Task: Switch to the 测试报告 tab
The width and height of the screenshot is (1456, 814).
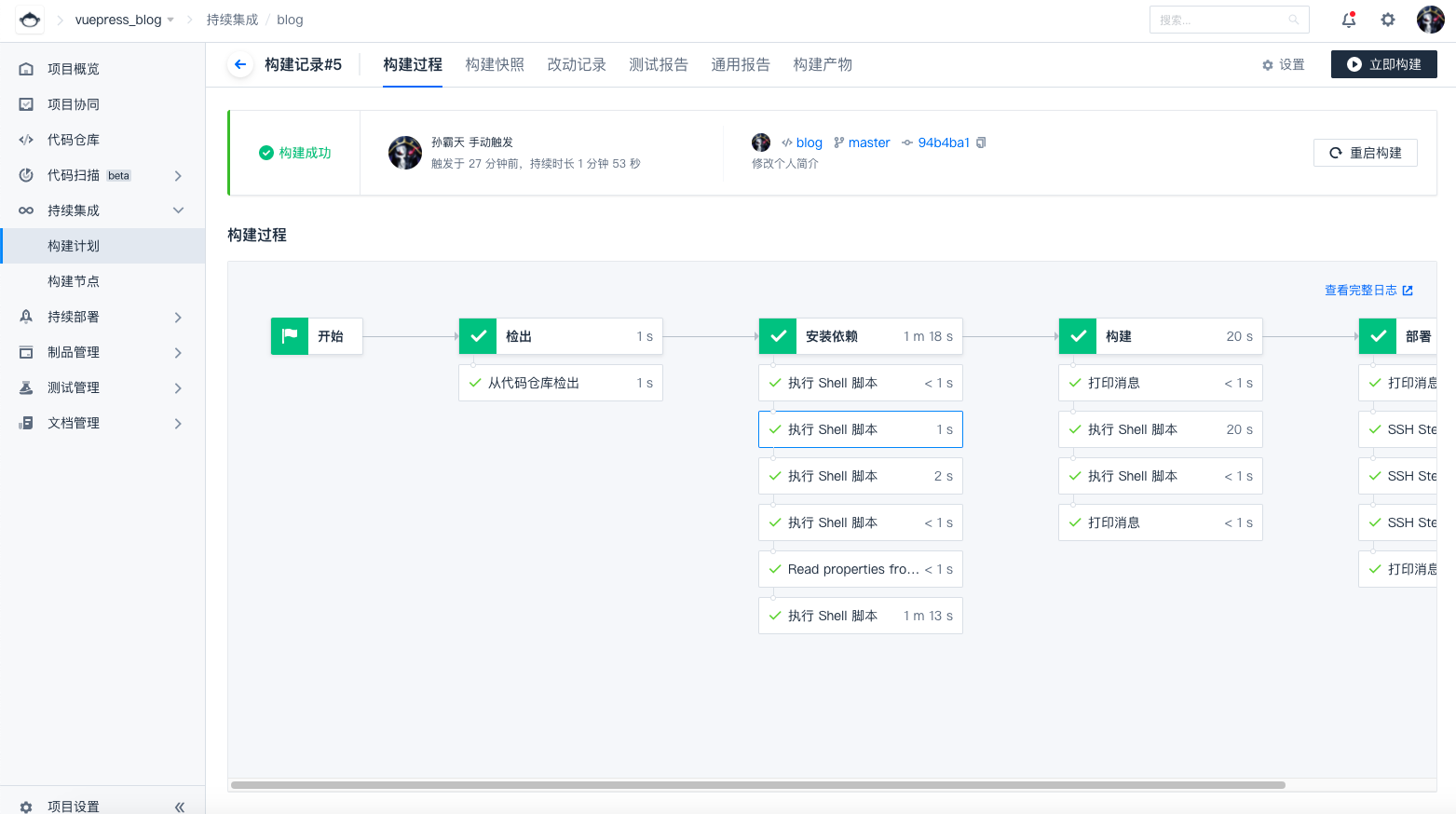Action: coord(659,64)
